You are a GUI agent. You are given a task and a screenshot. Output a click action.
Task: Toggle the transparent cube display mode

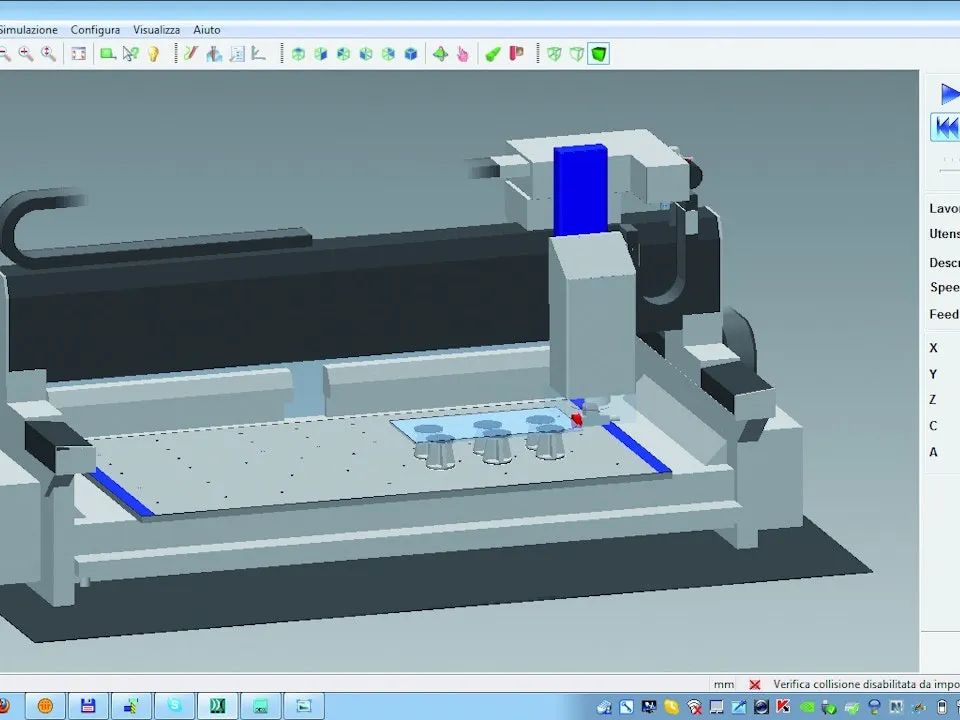(577, 54)
